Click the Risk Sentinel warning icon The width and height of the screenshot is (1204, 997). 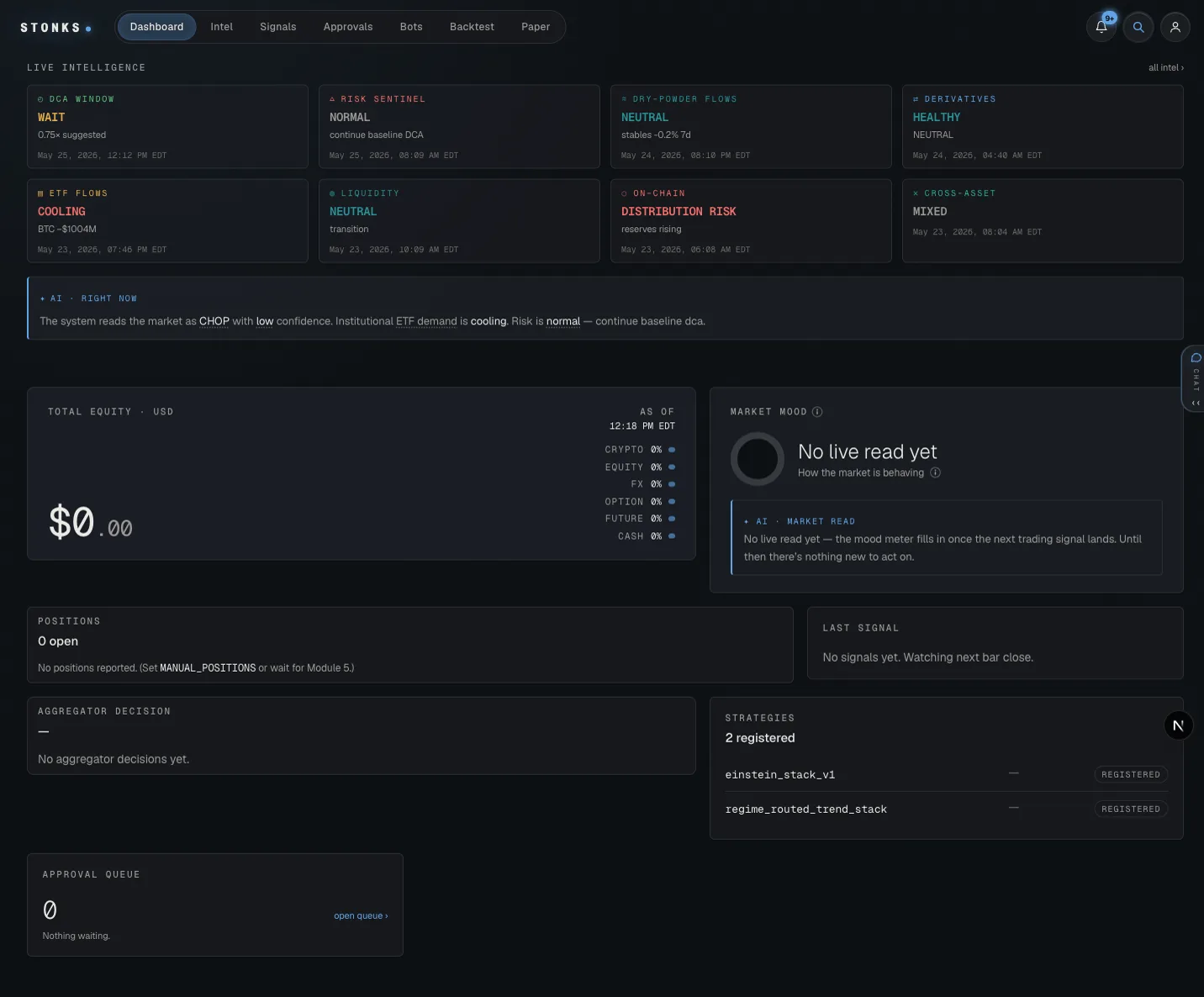pos(332,99)
